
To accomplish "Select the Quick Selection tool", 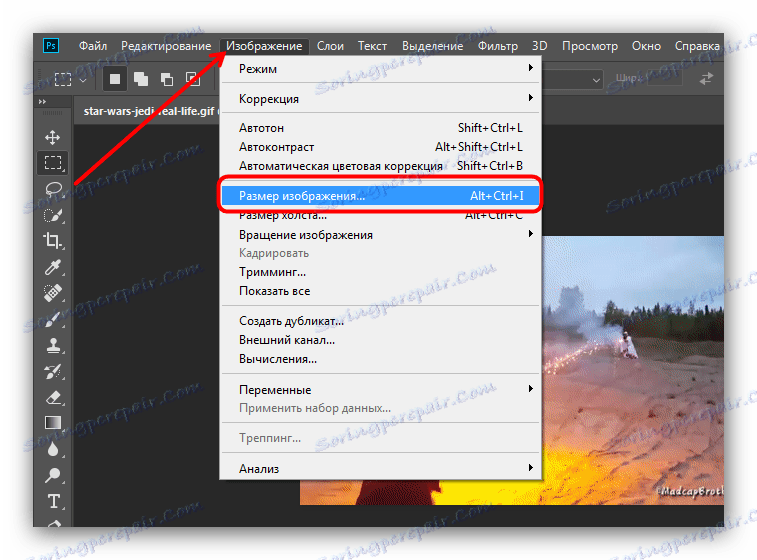I will (53, 215).
